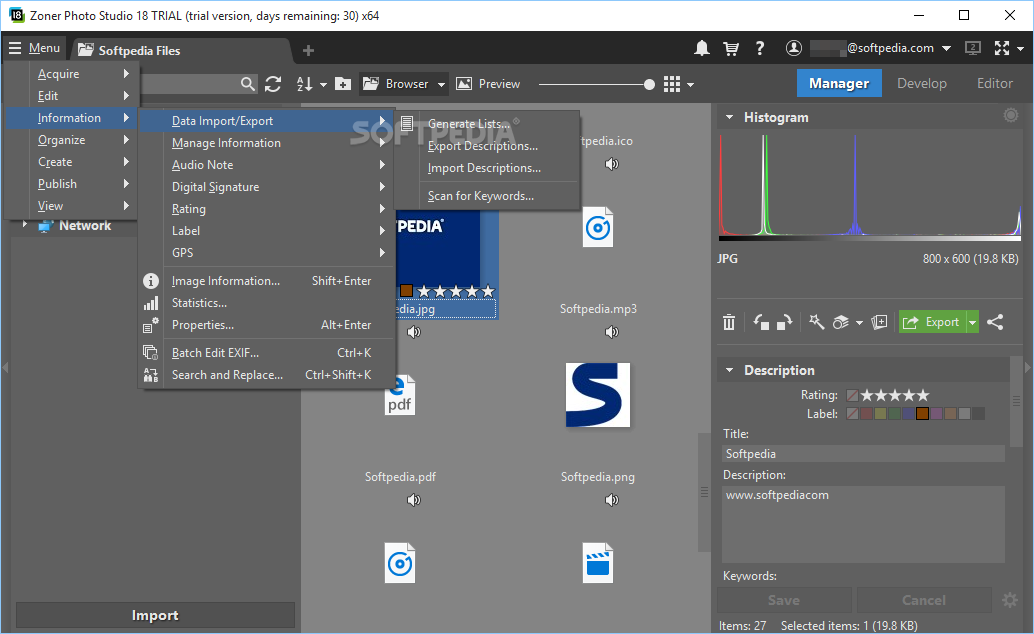Expand the Network tree item
1034x634 pixels.
(24, 225)
